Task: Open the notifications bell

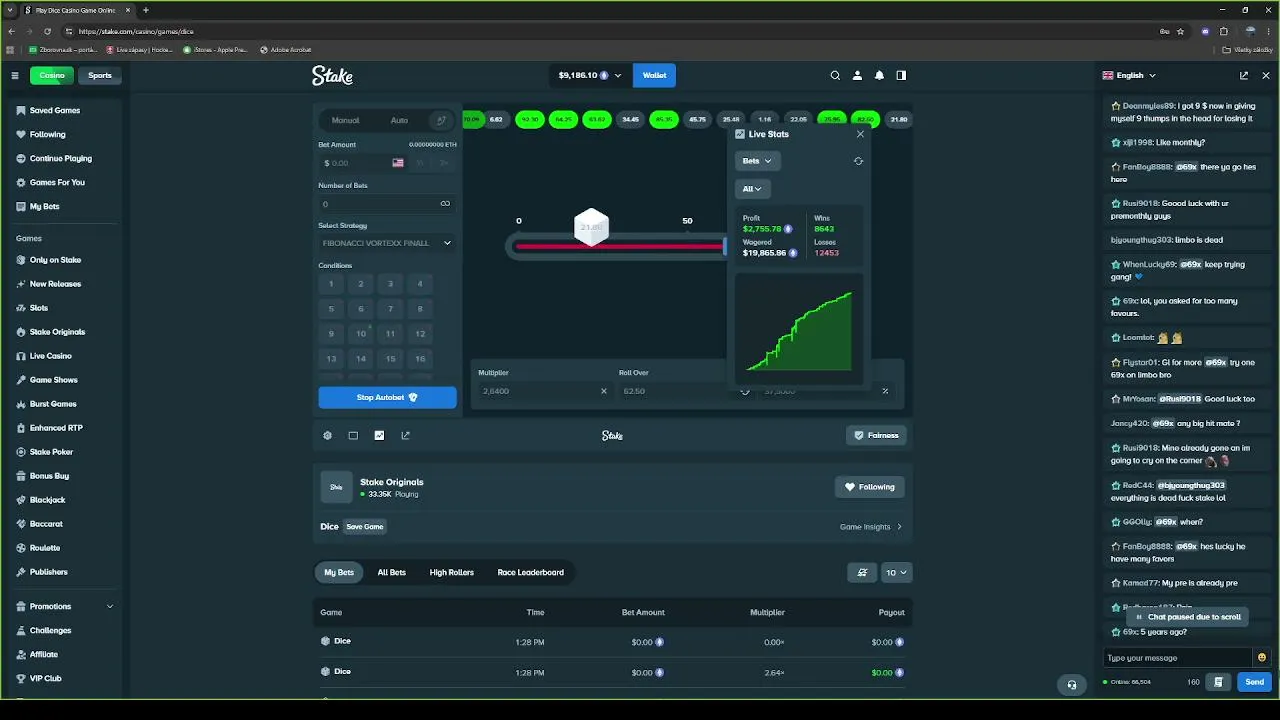Action: pos(879,75)
